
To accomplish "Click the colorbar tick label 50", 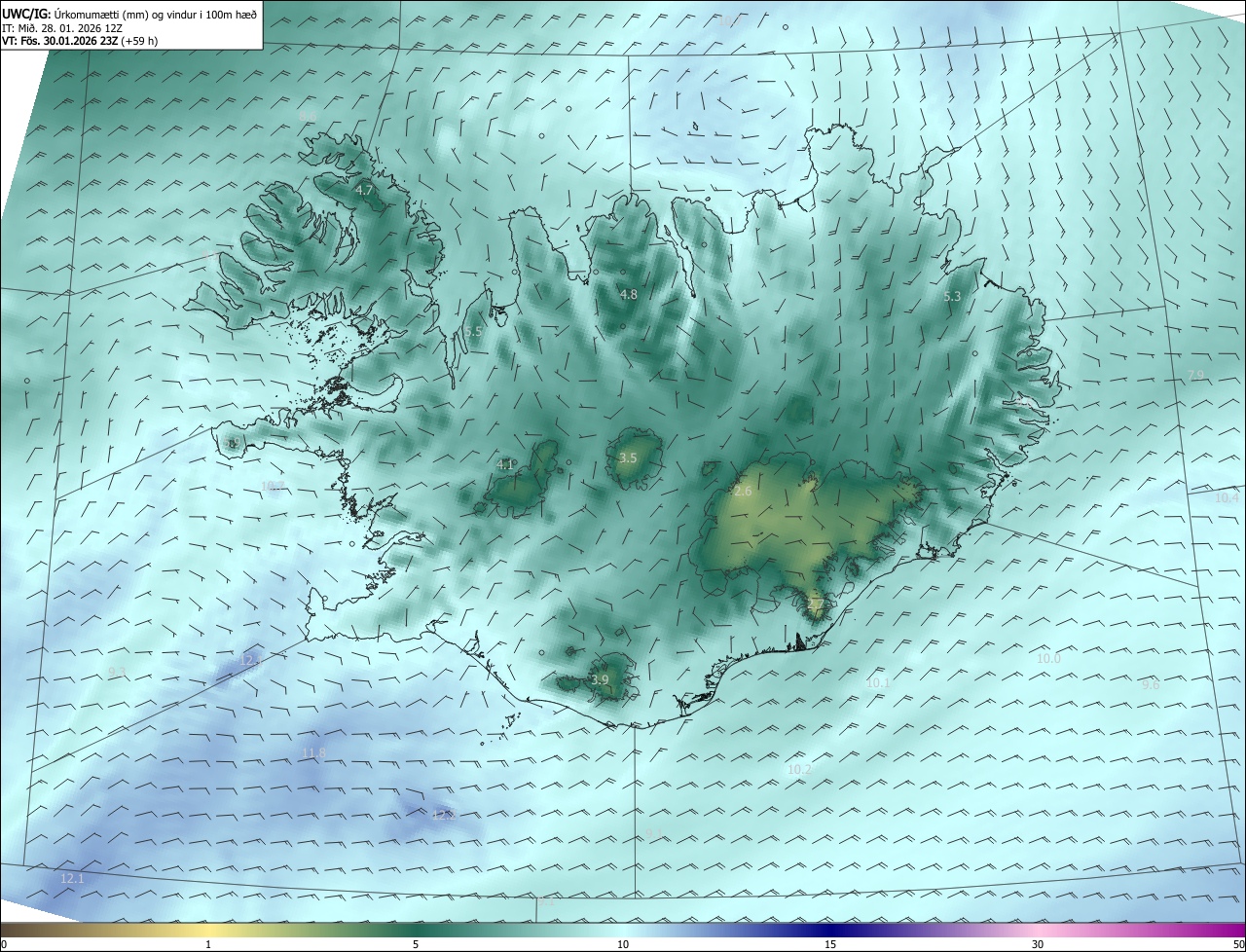I will point(1239,944).
